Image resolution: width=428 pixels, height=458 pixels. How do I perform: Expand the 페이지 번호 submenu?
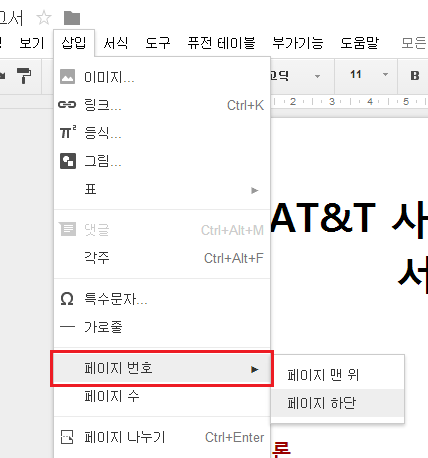162,369
